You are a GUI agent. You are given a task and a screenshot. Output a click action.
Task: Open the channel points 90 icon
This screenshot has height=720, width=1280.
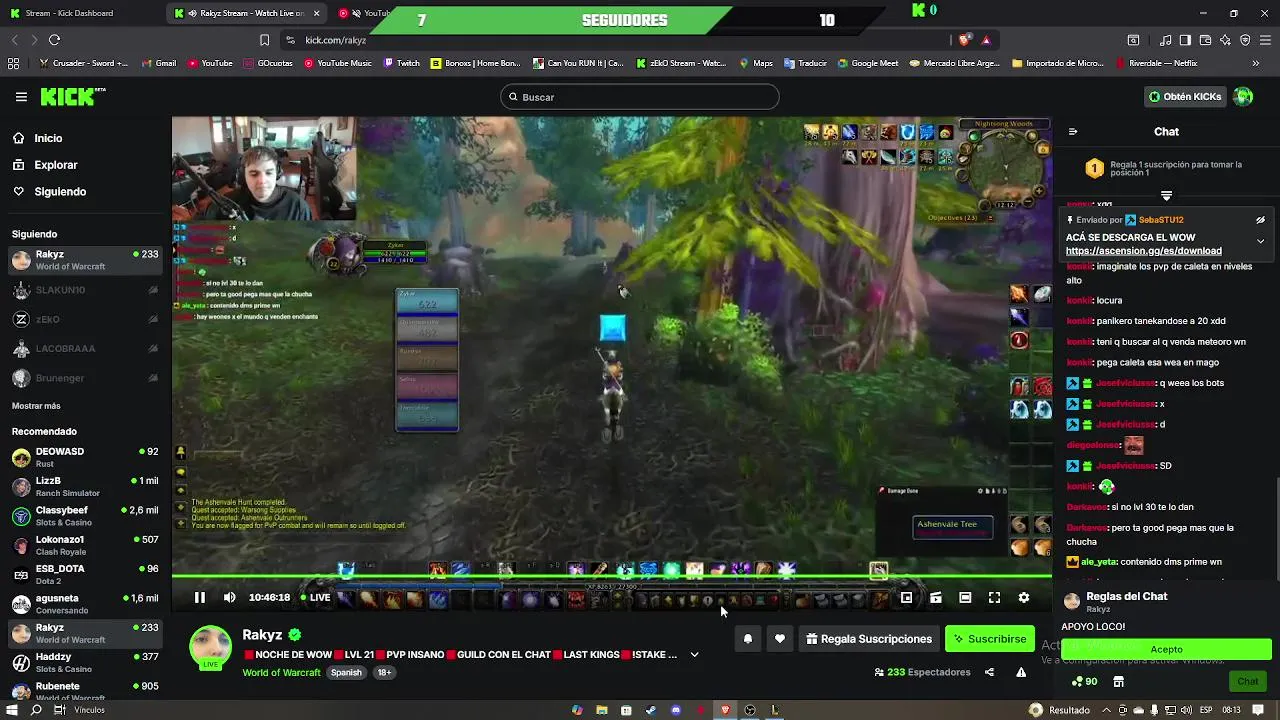[x=1084, y=682]
